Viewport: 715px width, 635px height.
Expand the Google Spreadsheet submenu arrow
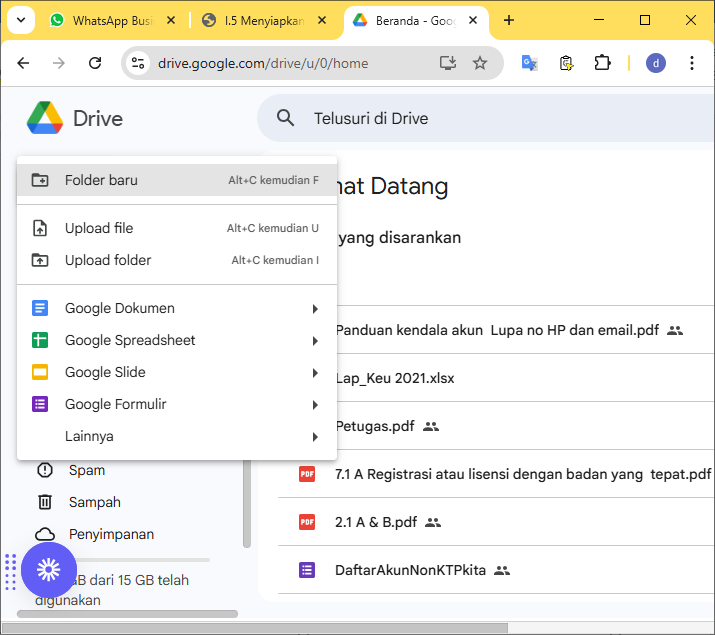pyautogui.click(x=315, y=341)
